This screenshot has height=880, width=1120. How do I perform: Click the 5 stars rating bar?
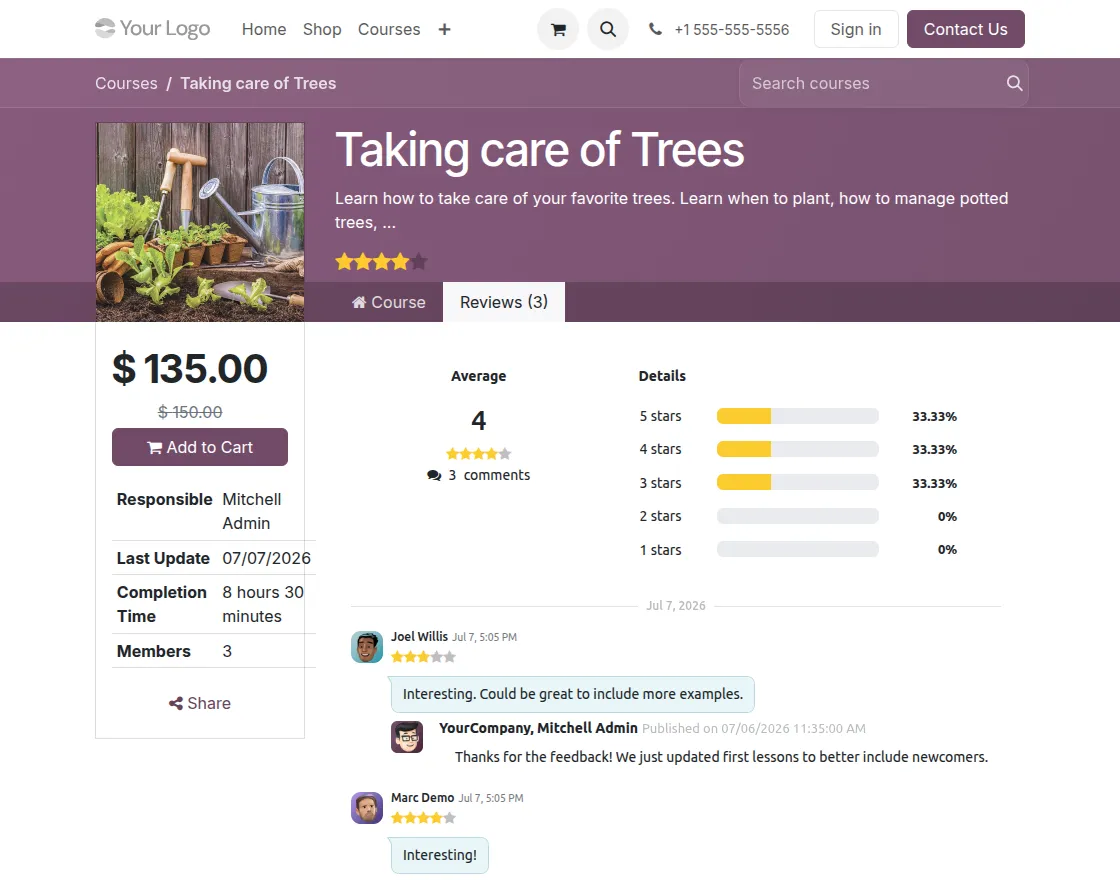798,416
